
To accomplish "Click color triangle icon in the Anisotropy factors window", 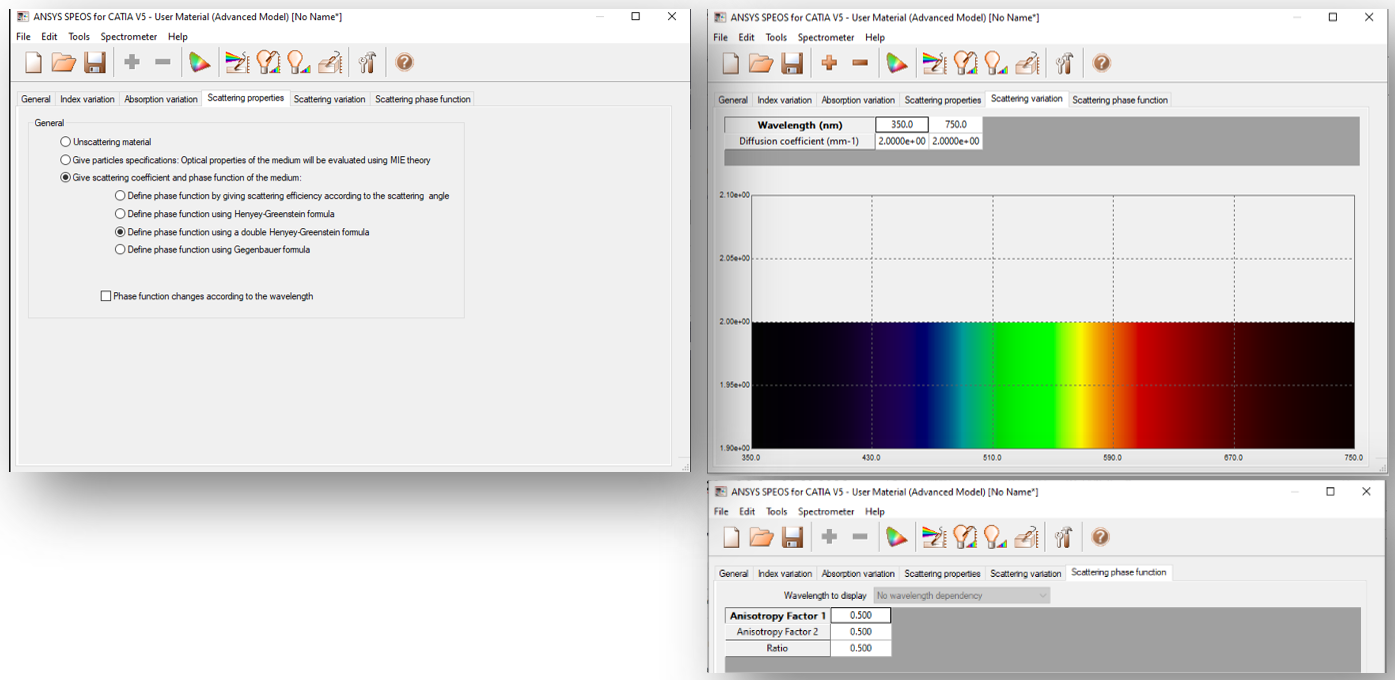I will pyautogui.click(x=897, y=537).
